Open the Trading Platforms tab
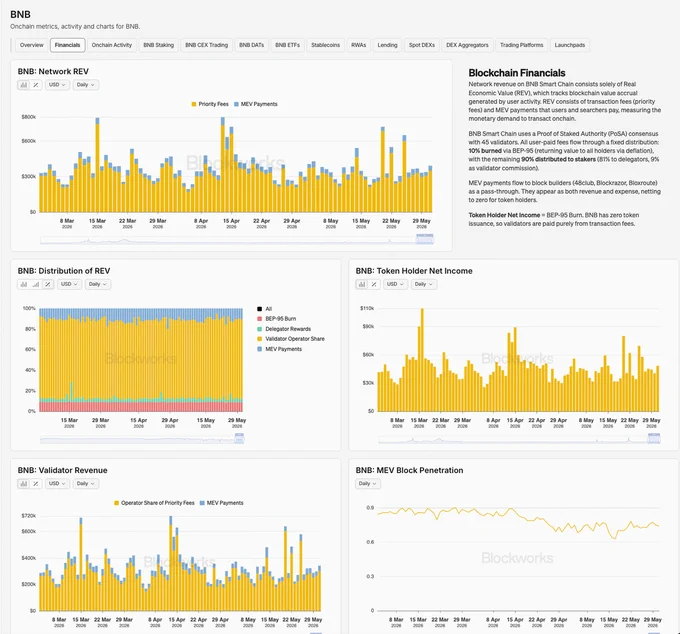 pos(522,45)
